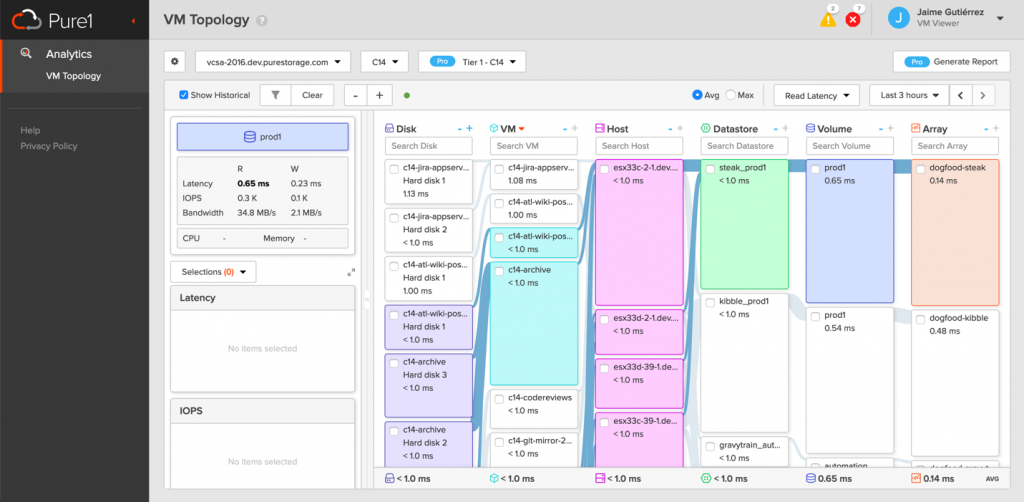The height and width of the screenshot is (502, 1024).
Task: Click in the Search VM field
Action: 534,146
